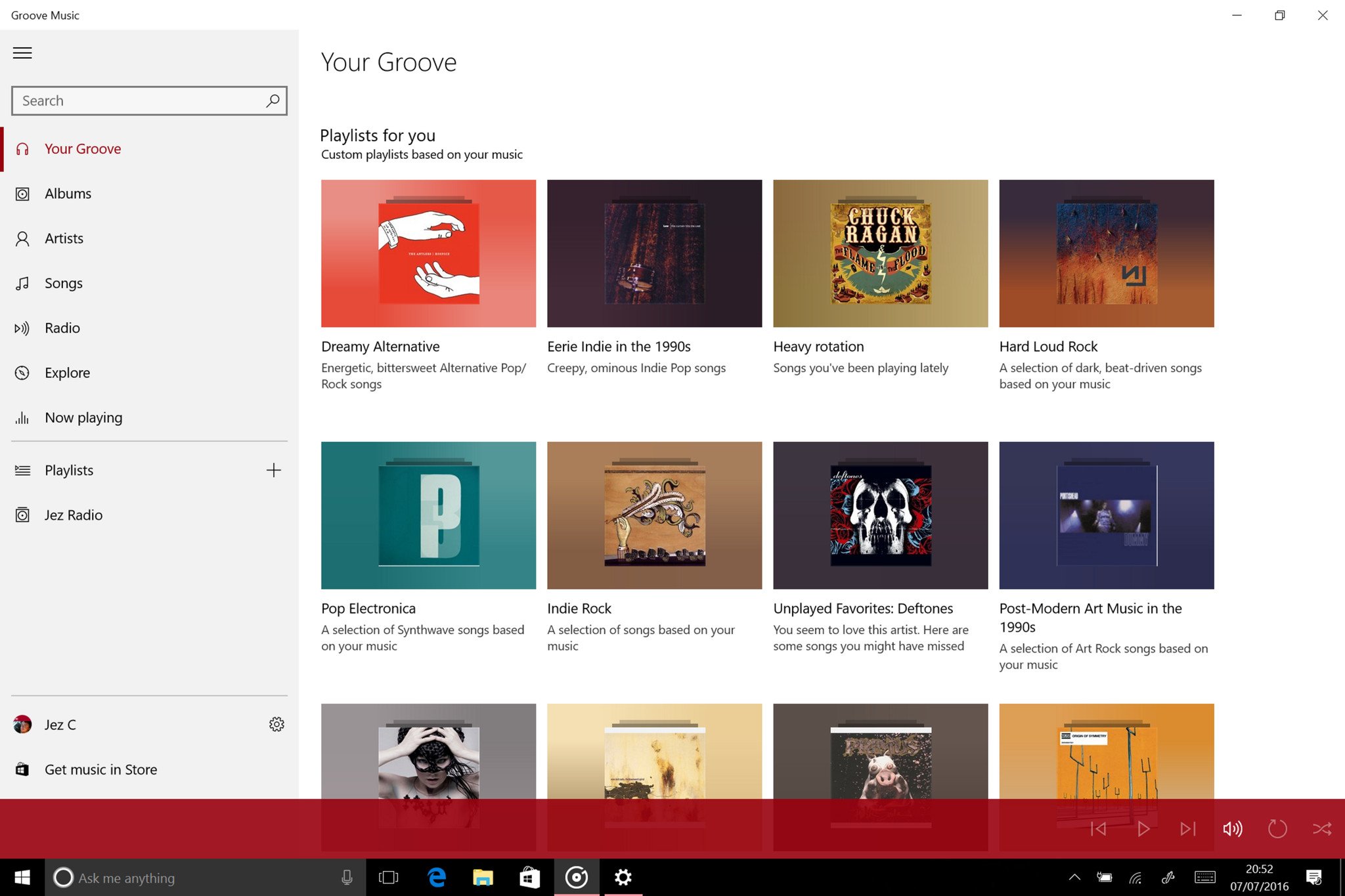Show hidden system tray icons

tap(1074, 877)
